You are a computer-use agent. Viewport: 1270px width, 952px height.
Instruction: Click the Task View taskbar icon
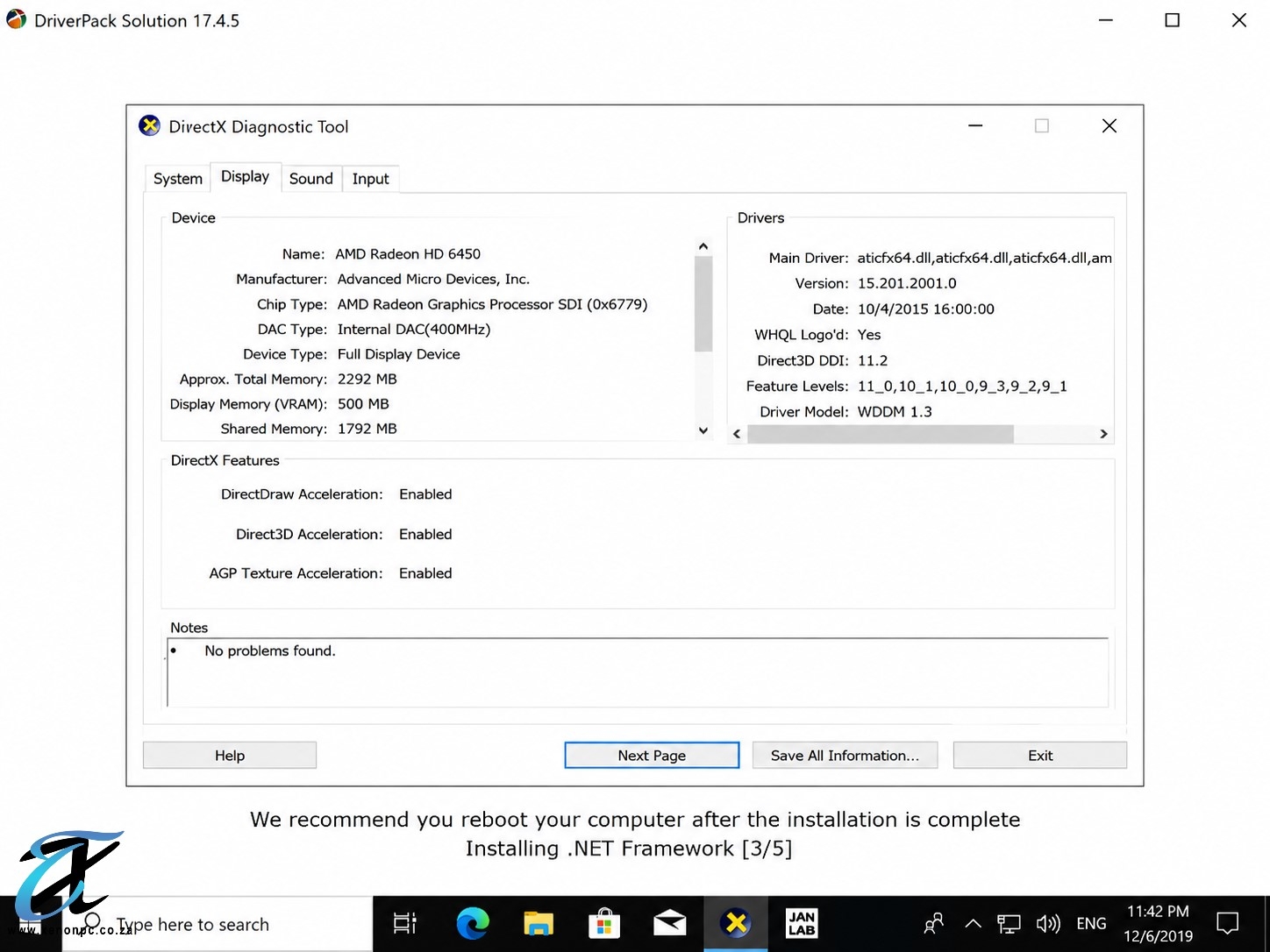(x=405, y=923)
